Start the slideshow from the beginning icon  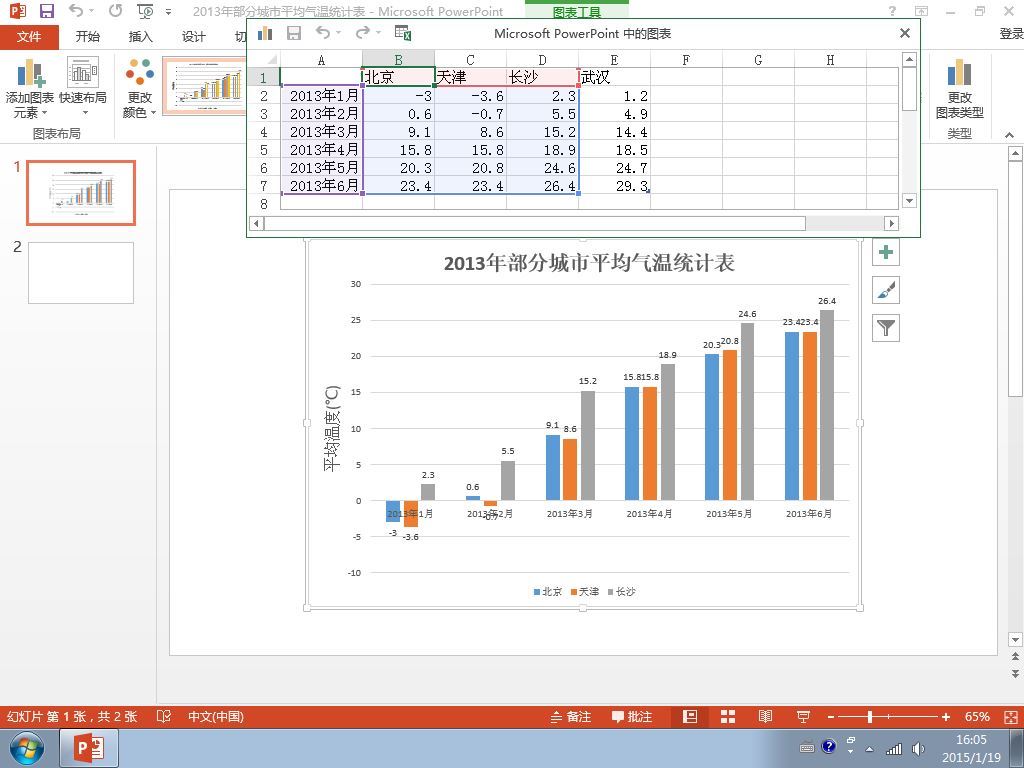click(x=145, y=11)
